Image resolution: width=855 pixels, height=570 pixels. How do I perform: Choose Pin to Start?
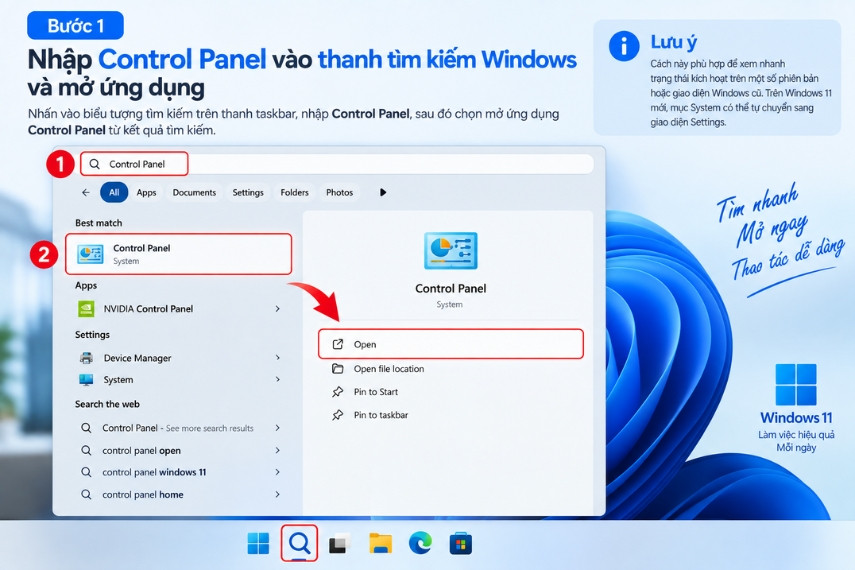(x=376, y=392)
